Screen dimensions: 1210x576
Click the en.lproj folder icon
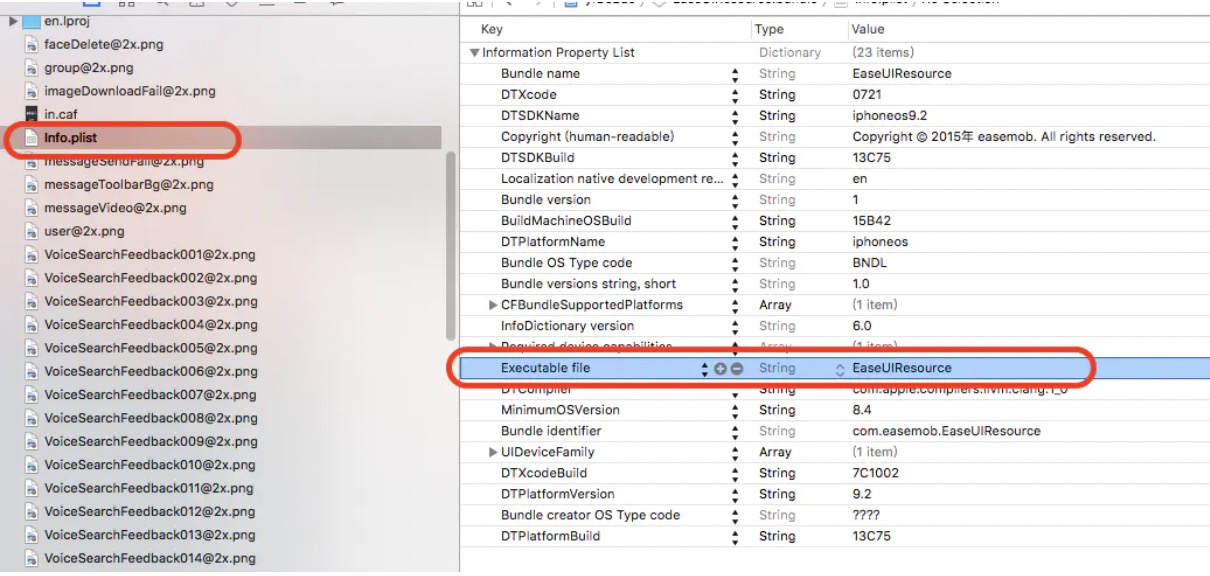tap(31, 22)
